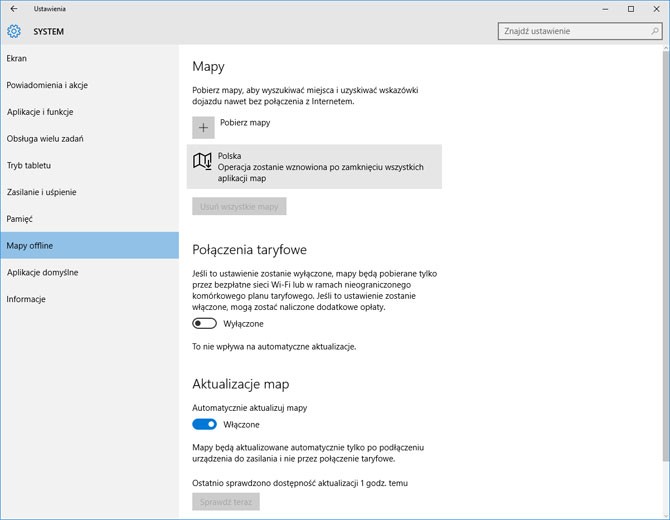Close the Ustawienia window

pyautogui.click(x=656, y=9)
